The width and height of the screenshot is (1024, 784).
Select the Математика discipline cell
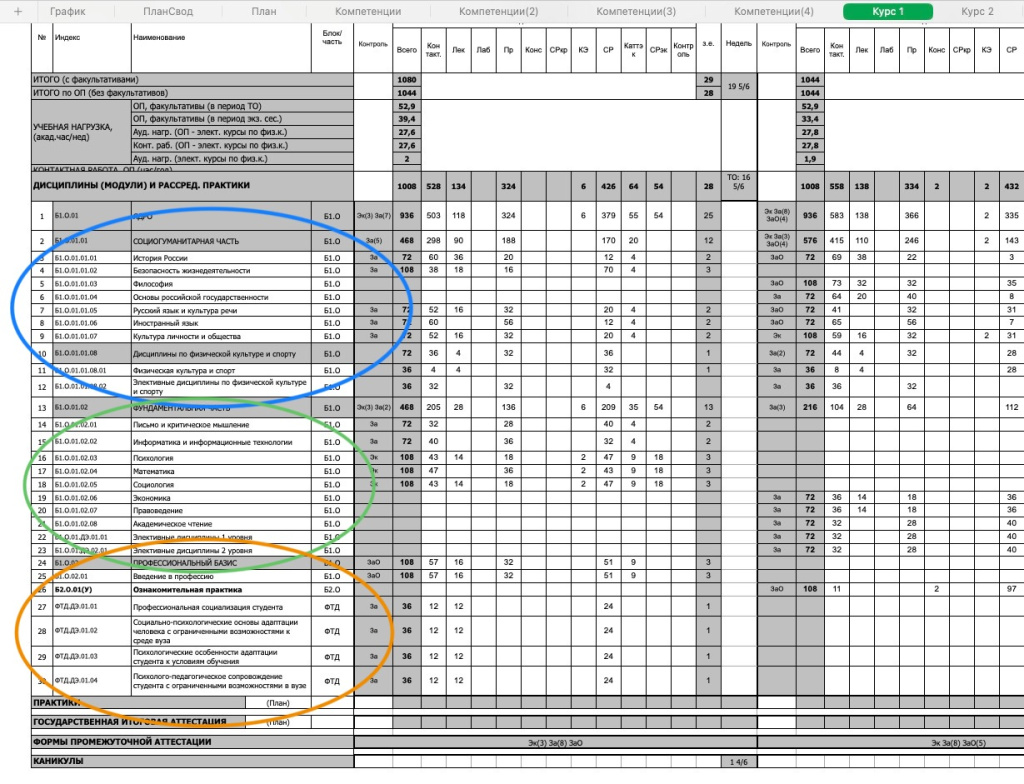[155, 471]
